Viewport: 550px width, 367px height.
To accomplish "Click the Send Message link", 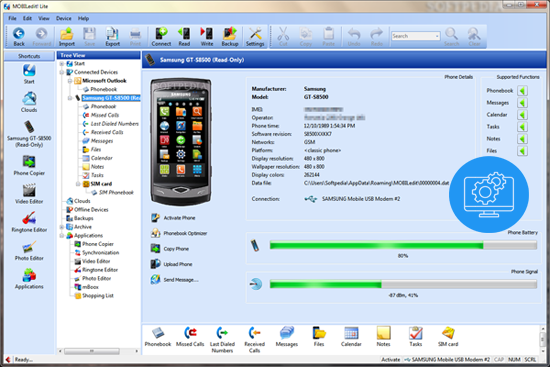I will [175, 280].
